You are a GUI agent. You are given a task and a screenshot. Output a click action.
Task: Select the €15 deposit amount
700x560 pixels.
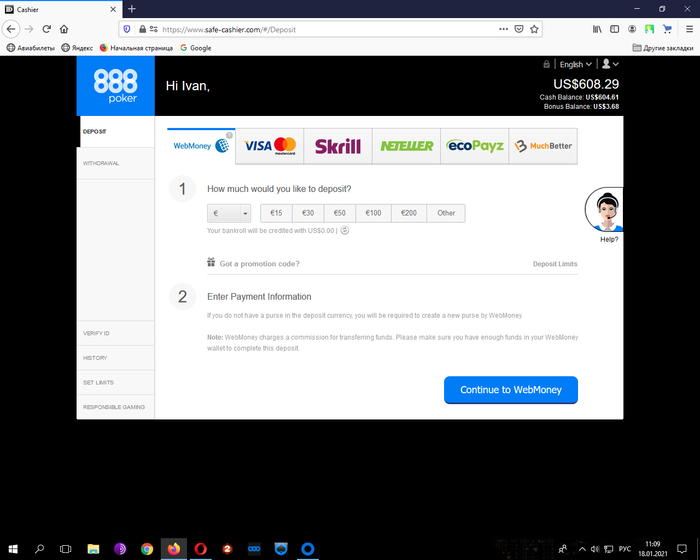pyautogui.click(x=276, y=213)
